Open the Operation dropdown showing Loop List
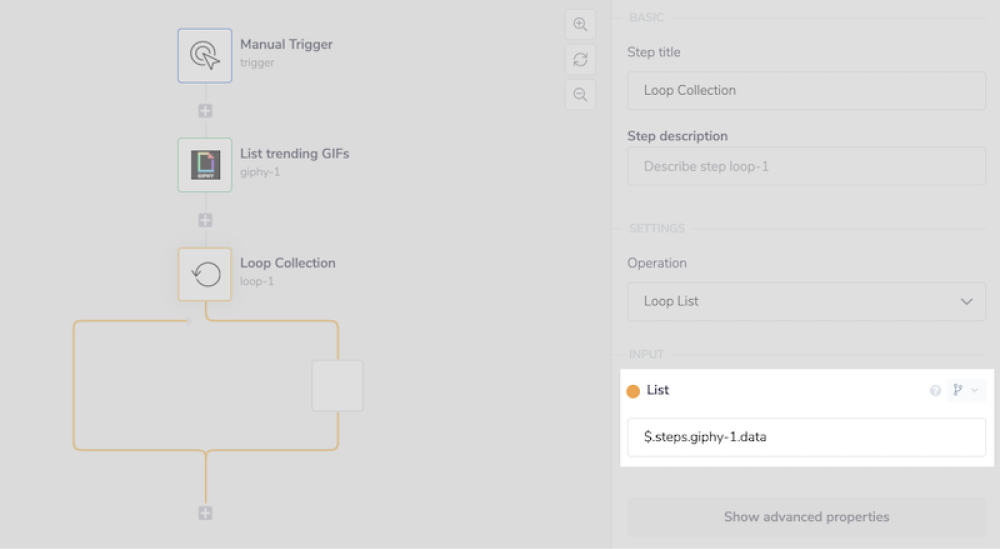Screen dimensions: 1000x549 tap(806, 301)
